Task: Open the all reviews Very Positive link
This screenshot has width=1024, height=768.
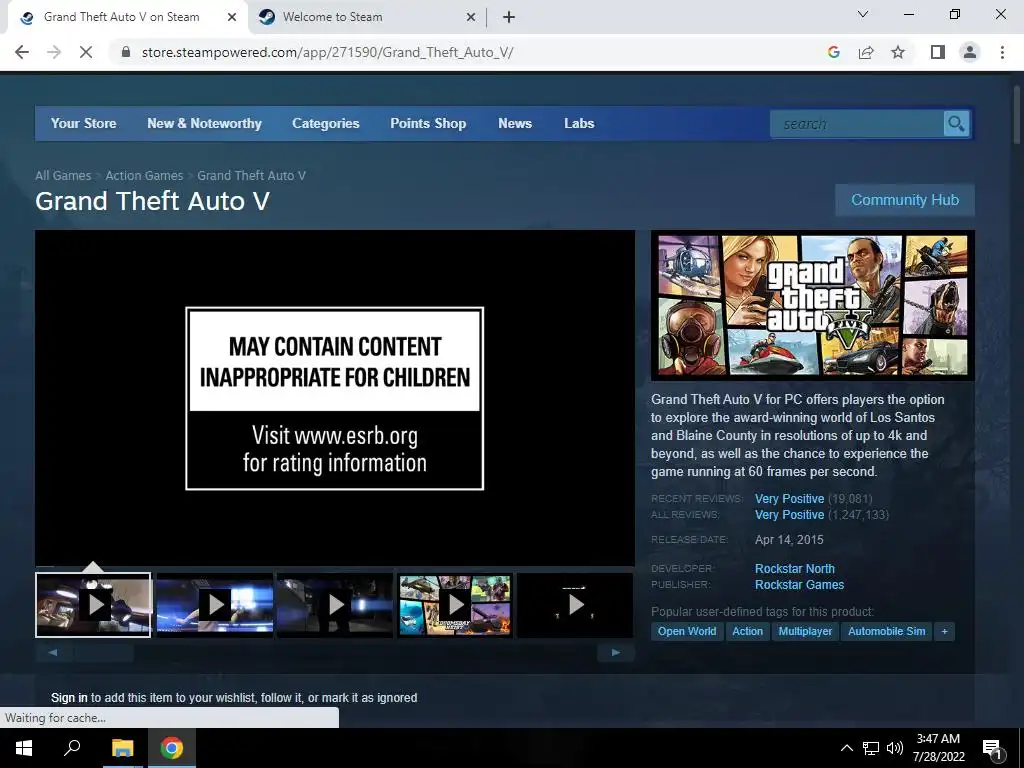Action: point(790,515)
